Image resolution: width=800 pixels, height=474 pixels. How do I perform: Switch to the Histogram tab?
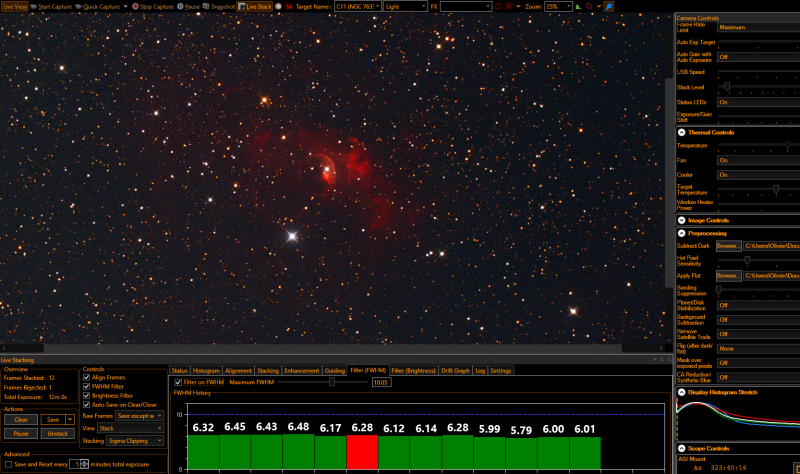tap(206, 371)
